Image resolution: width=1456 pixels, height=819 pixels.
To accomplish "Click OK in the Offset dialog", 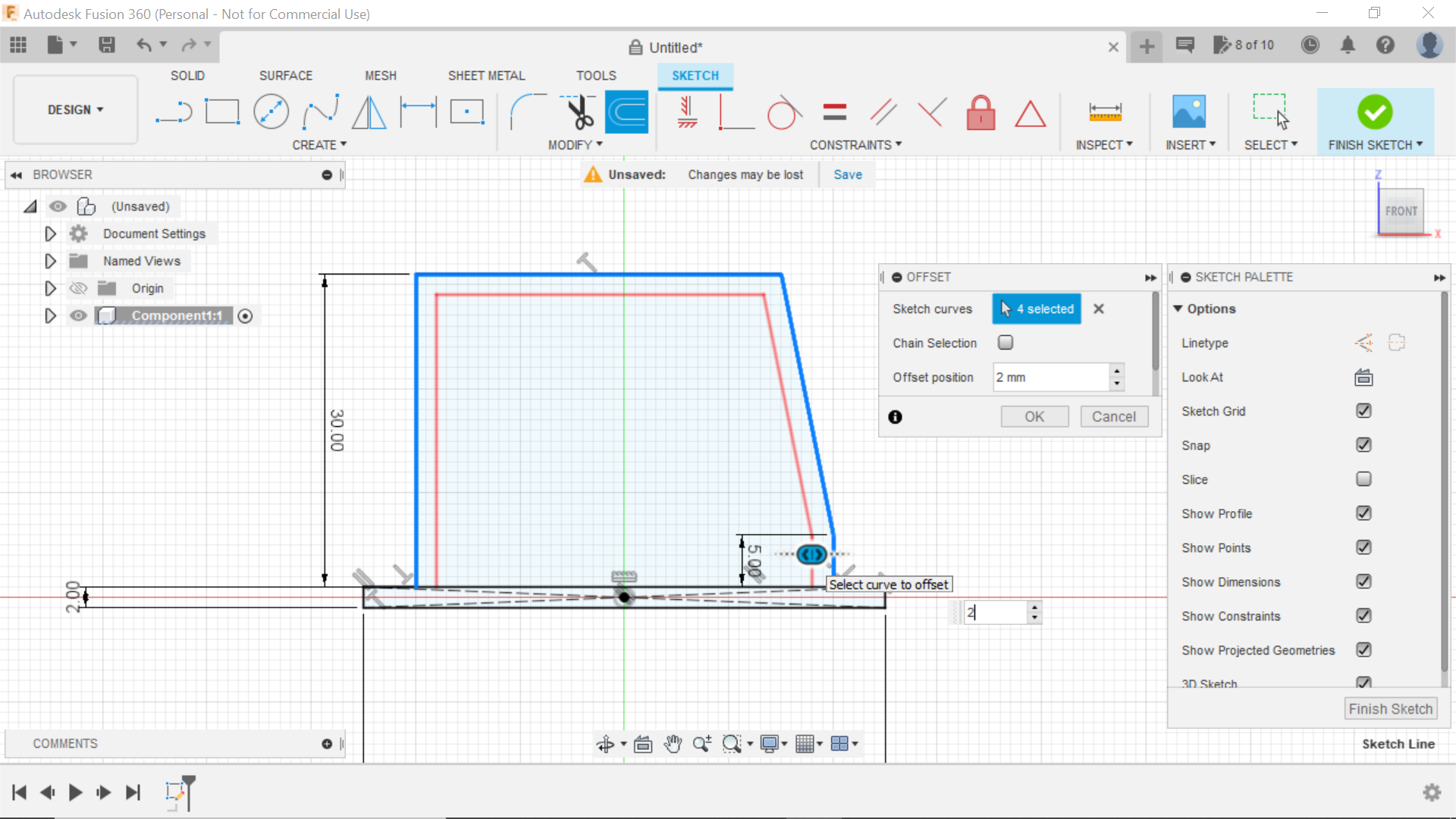I will 1034,416.
